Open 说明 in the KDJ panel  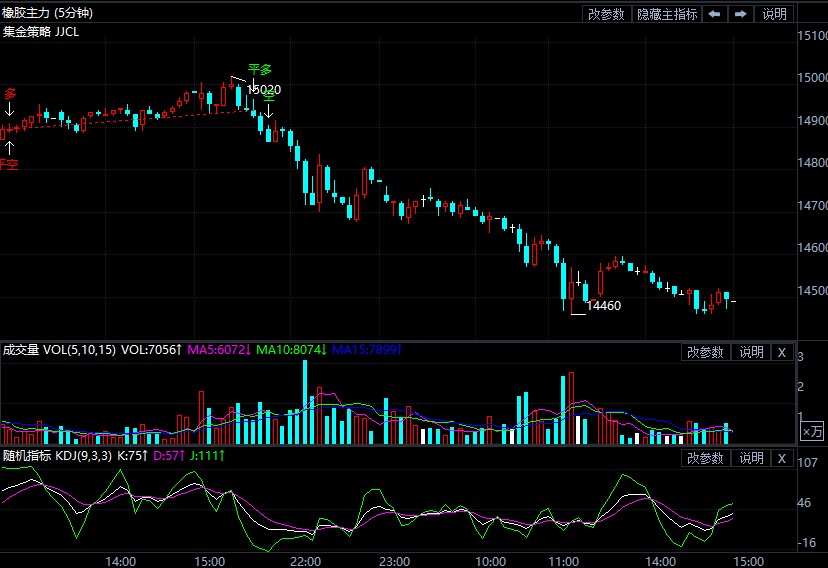[x=750, y=458]
